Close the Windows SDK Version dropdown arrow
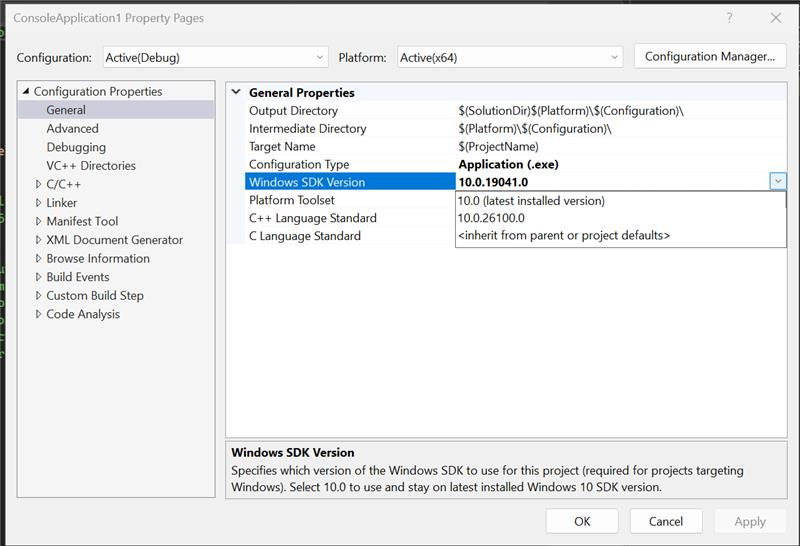The image size is (800, 546). [778, 182]
